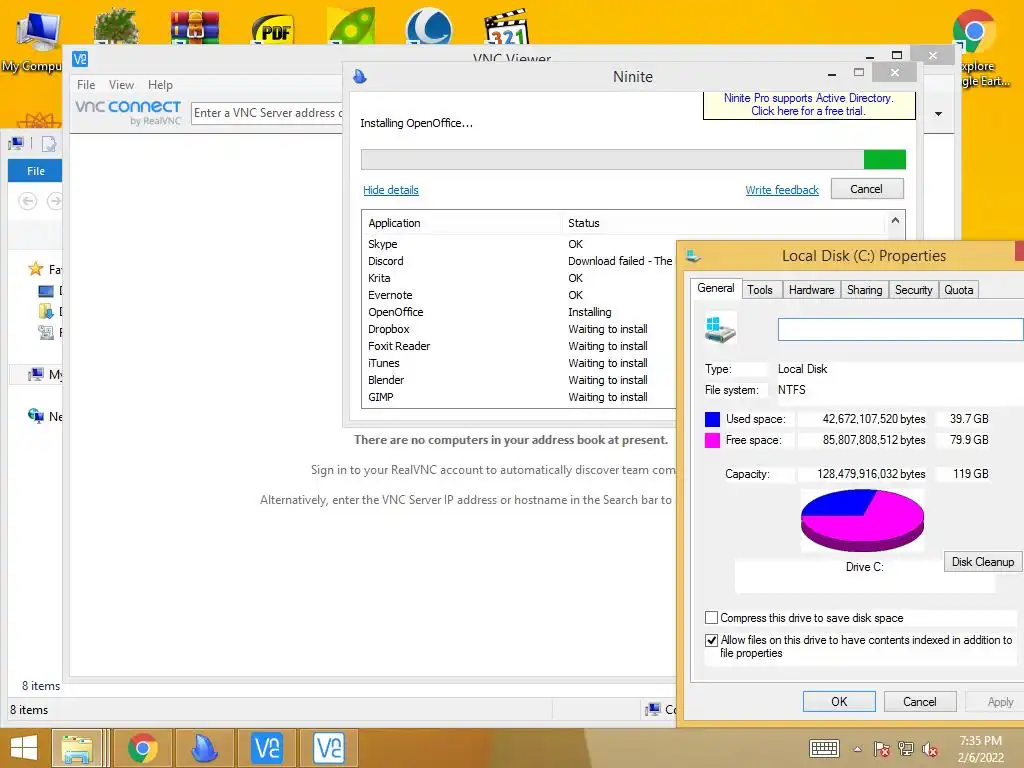Open the WinRAR desktop icon
This screenshot has height=768, width=1024.
pyautogui.click(x=194, y=26)
